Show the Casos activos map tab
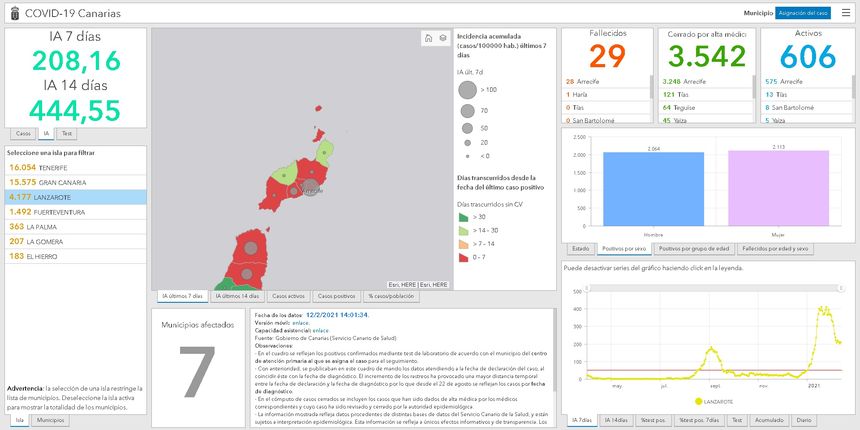 pos(288,297)
